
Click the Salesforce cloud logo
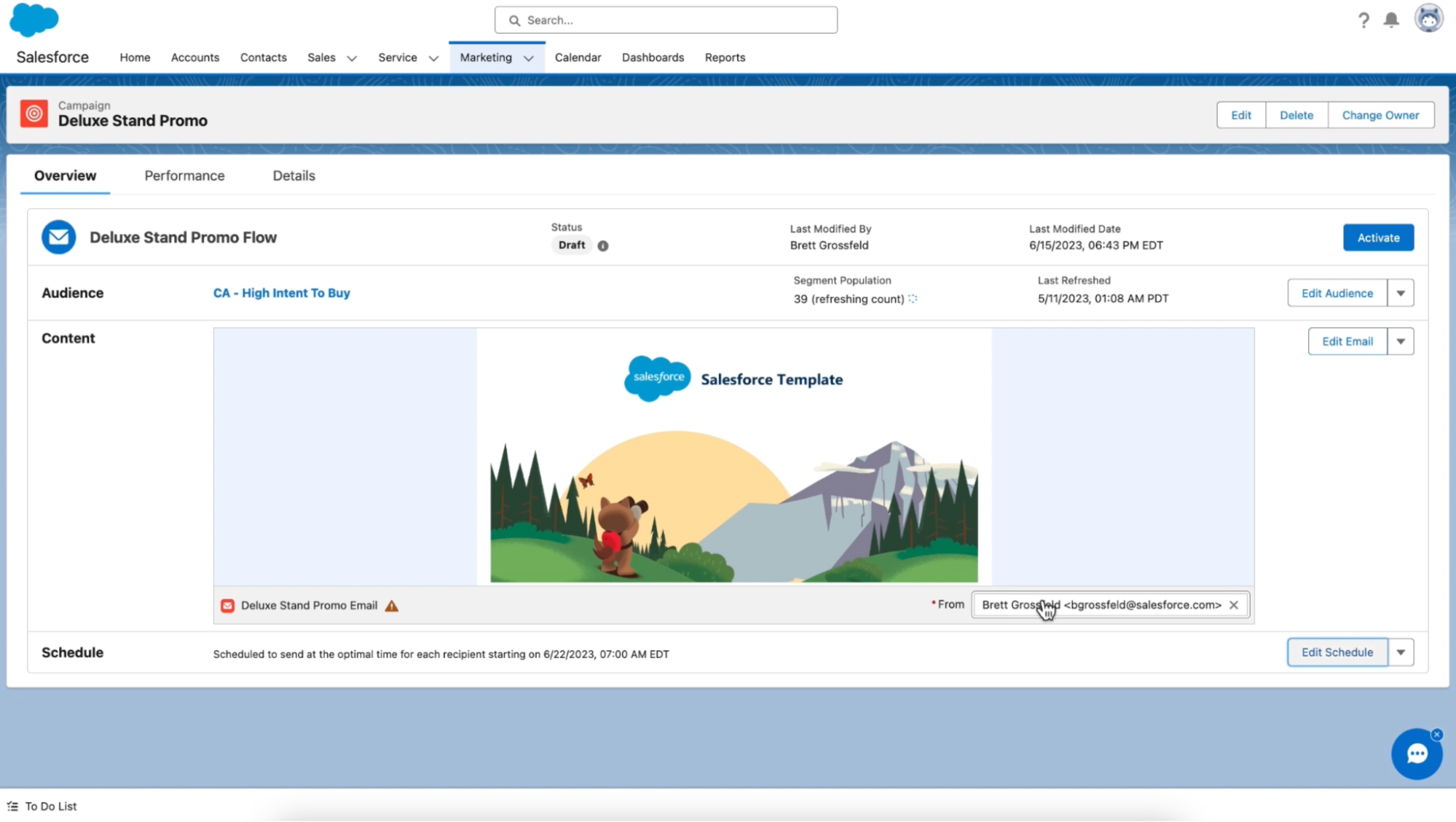coord(34,20)
